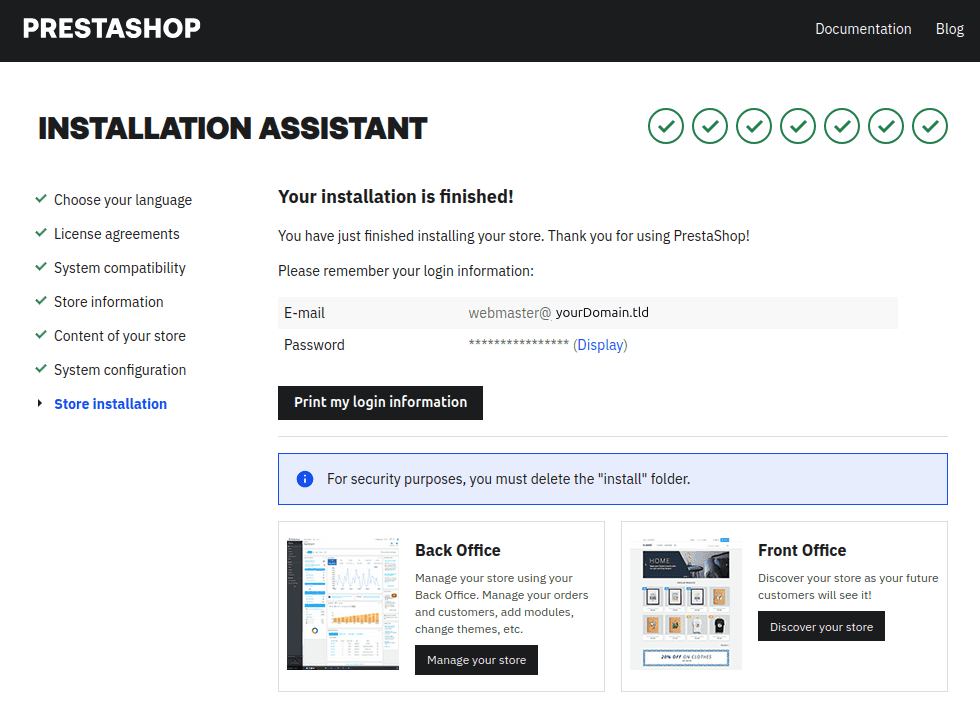Viewport: 980px width, 719px height.
Task: Click the Discover your store button
Action: 821,627
